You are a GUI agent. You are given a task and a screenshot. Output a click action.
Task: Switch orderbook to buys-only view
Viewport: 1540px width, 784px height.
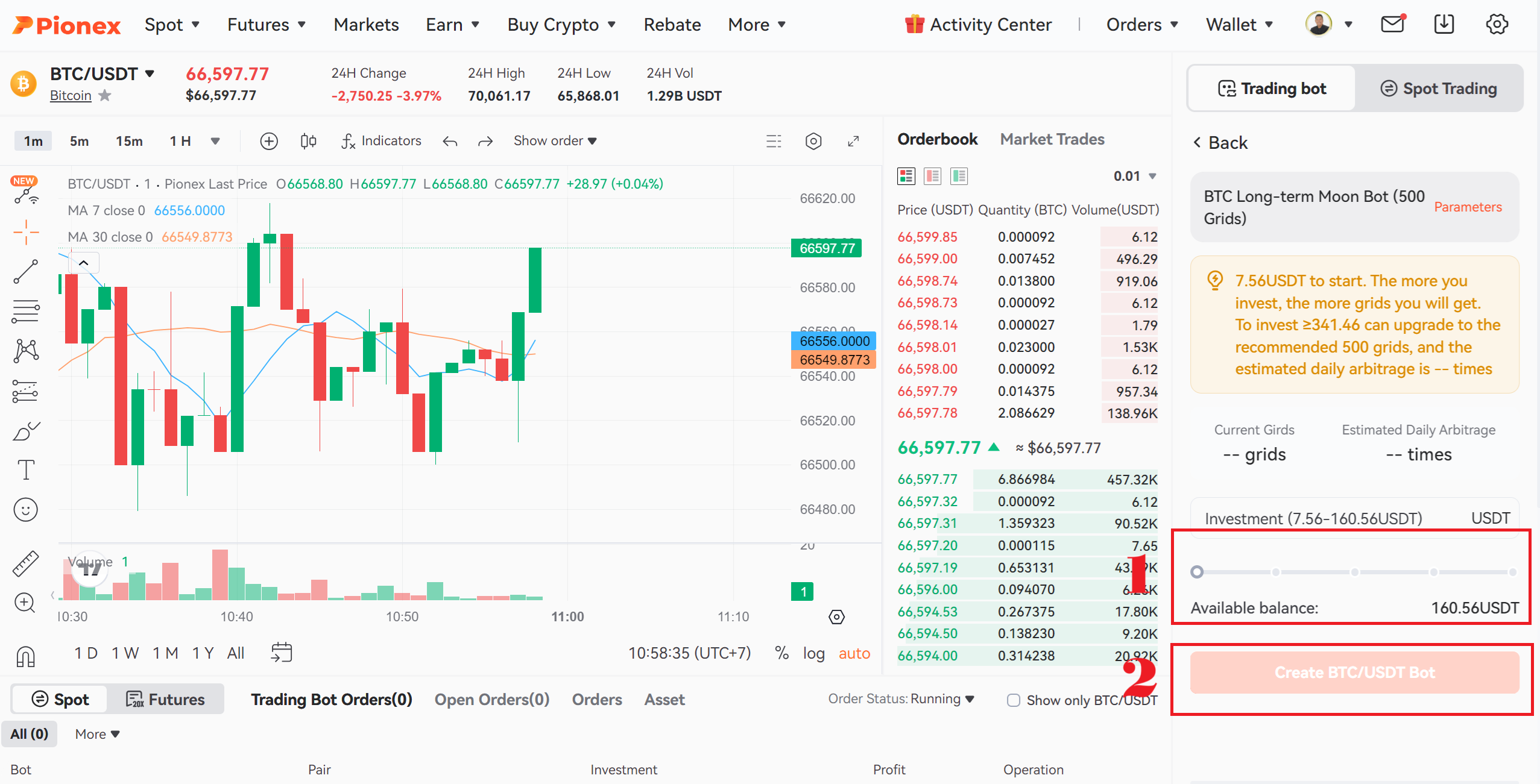coord(959,176)
